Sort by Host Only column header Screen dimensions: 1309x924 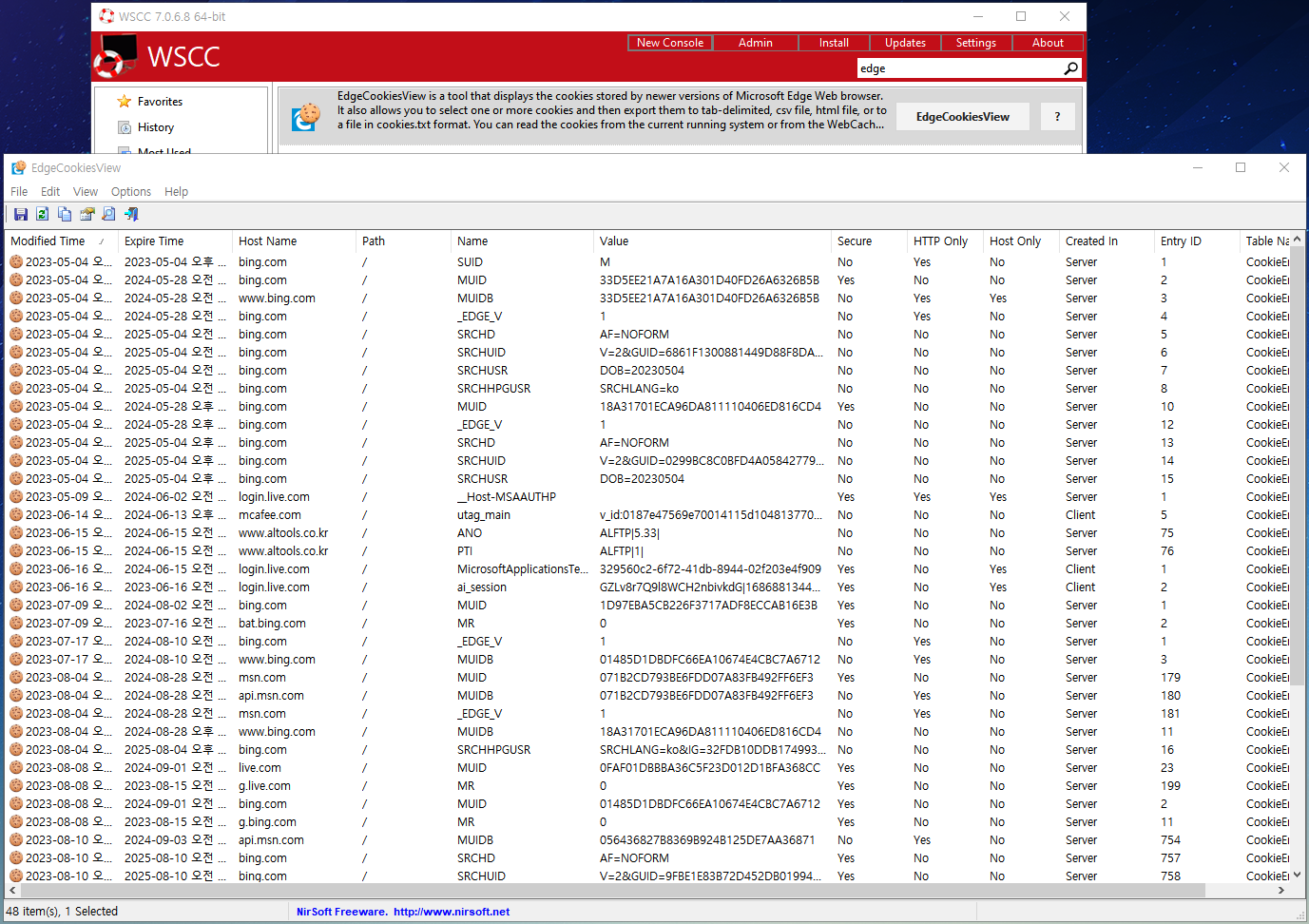[1021, 241]
